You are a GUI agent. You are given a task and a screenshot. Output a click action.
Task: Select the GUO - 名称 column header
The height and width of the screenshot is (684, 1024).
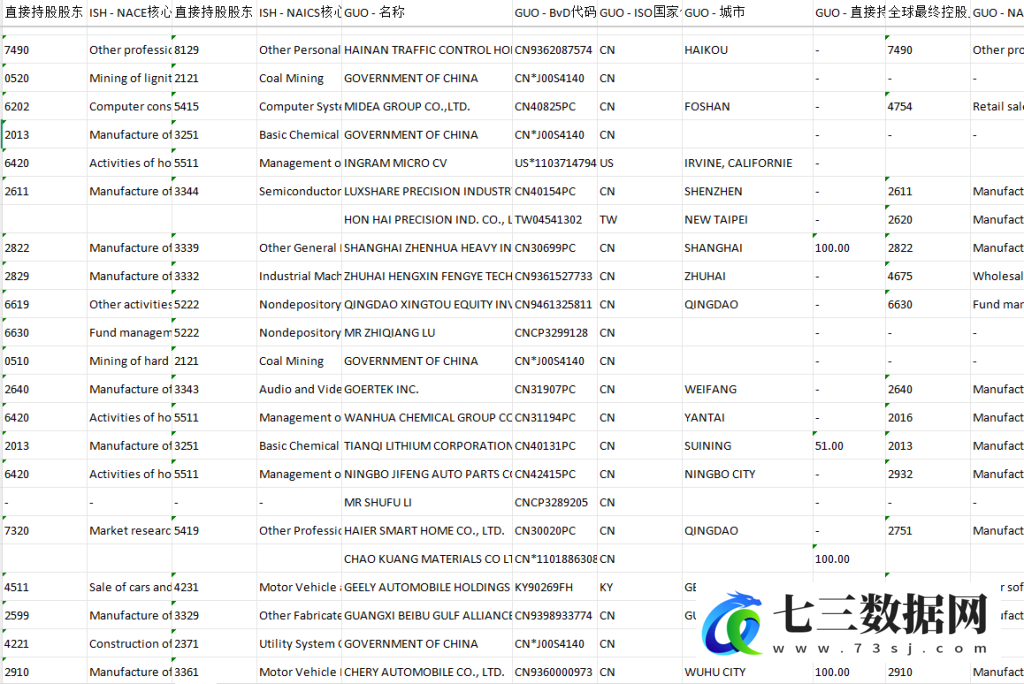[427, 12]
